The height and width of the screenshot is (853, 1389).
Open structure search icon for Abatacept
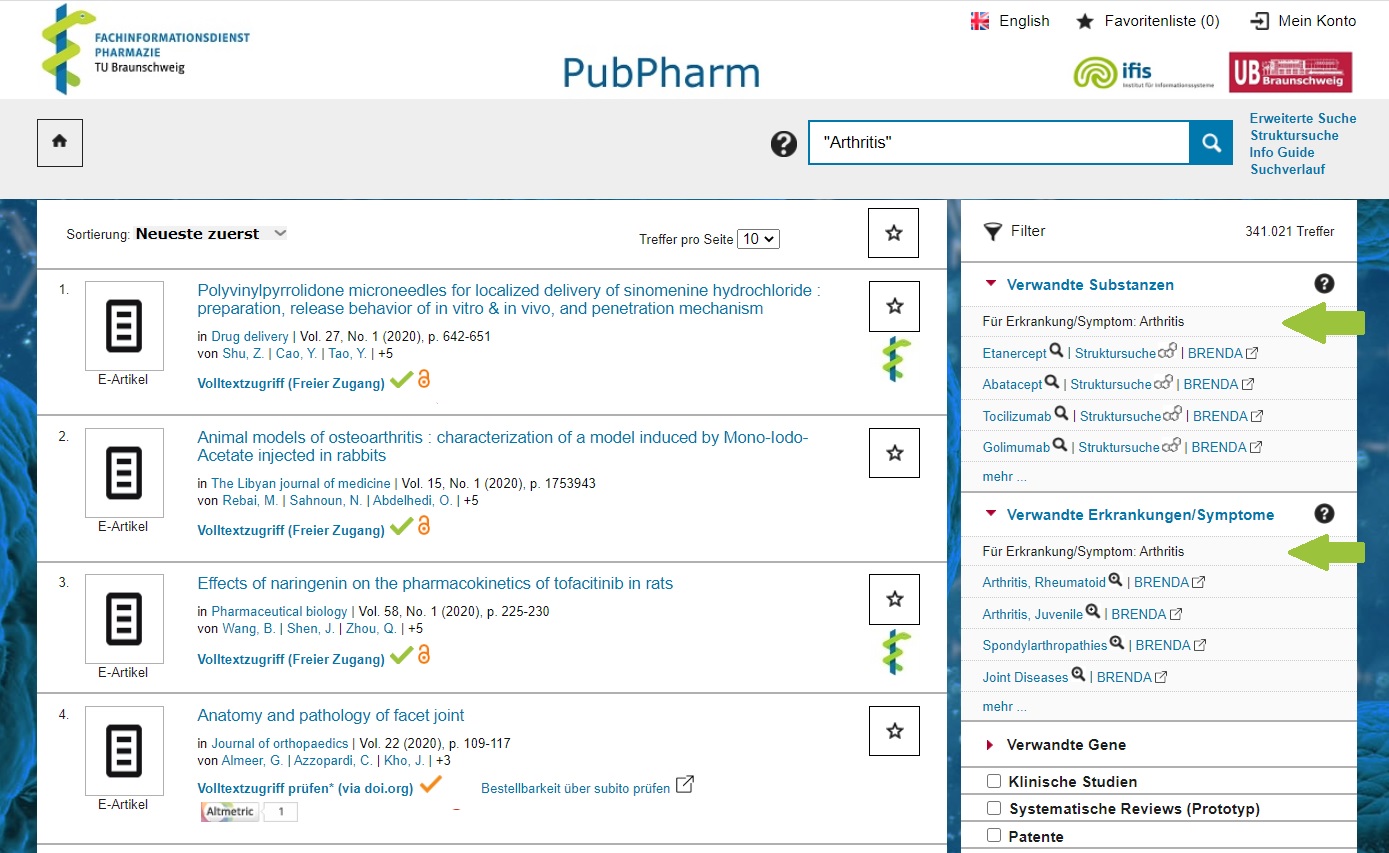pos(1163,383)
